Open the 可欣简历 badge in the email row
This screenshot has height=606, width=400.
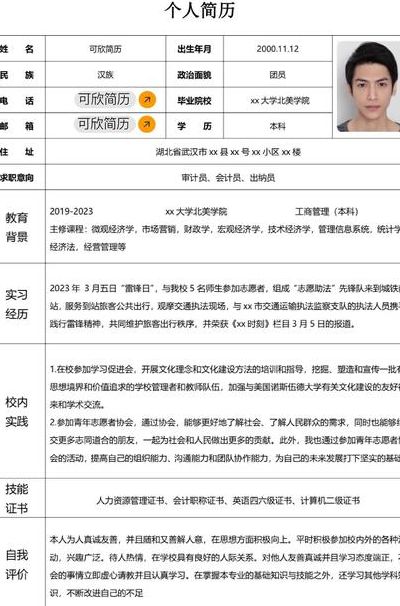pos(104,124)
